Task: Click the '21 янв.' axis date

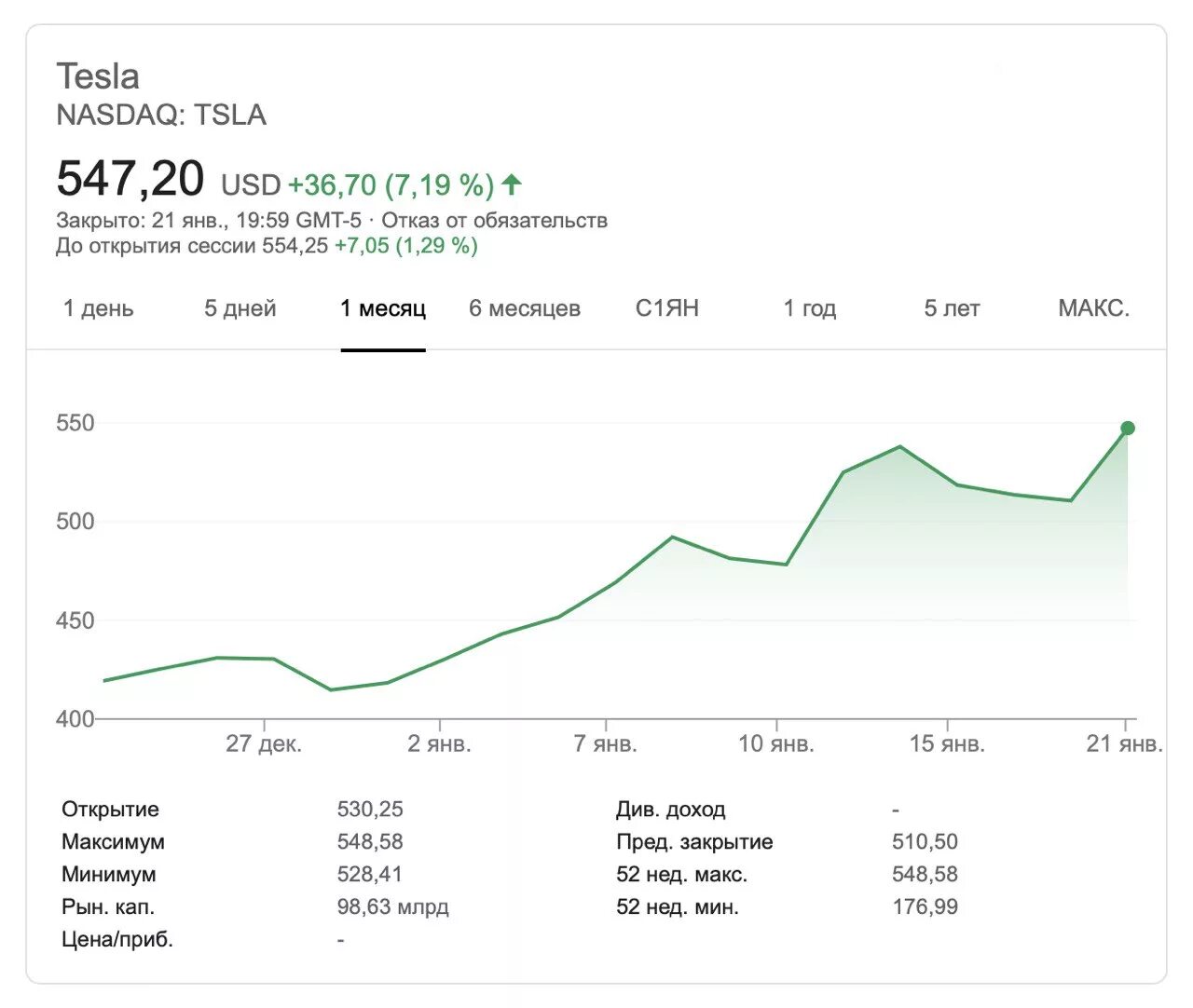Action: [x=1125, y=743]
